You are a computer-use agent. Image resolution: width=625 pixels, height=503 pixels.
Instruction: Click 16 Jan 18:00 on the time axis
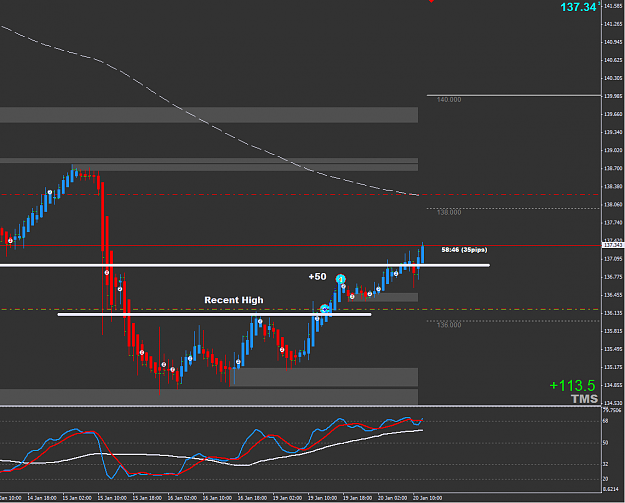253,498
